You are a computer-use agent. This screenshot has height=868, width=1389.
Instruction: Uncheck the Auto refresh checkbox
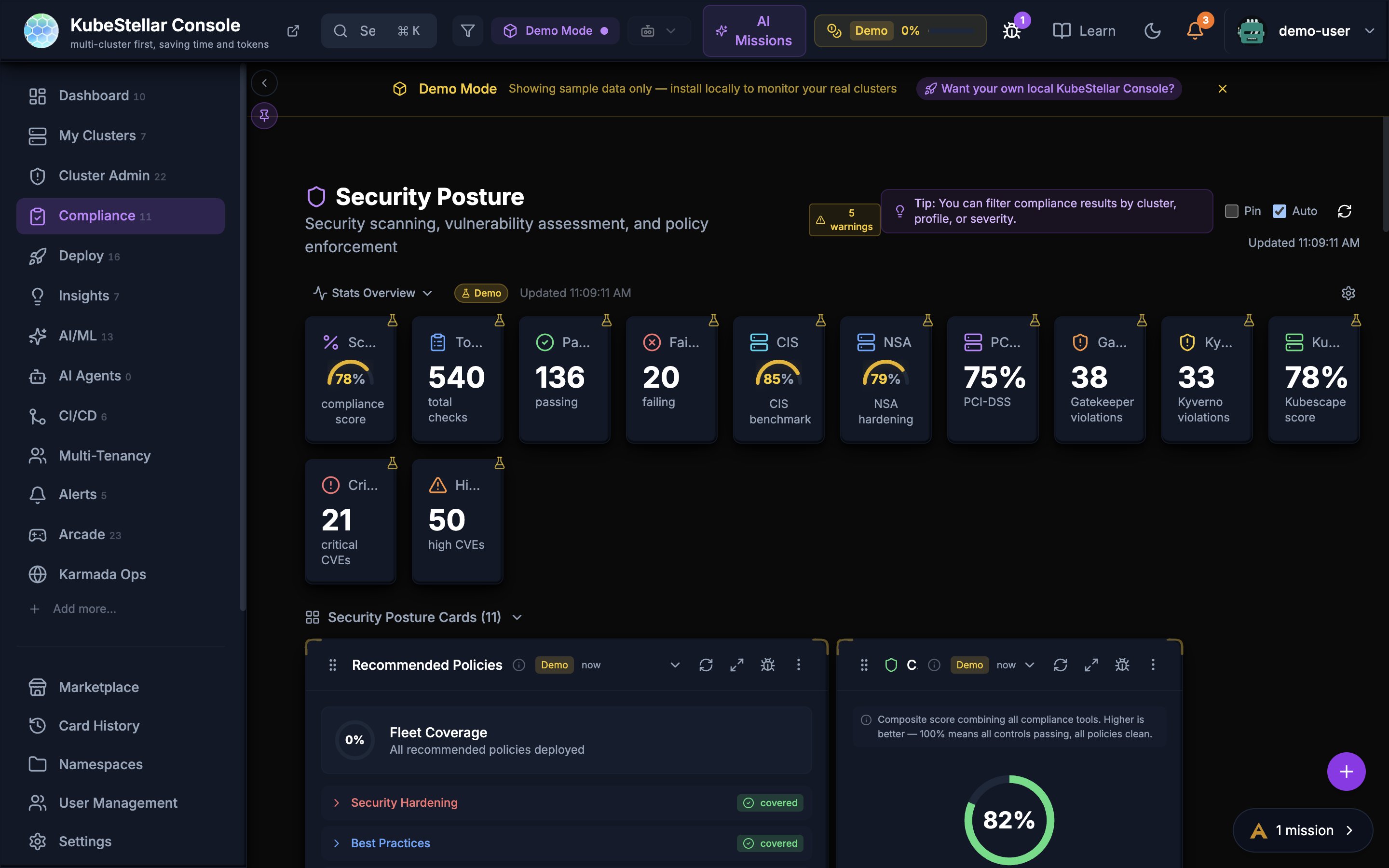click(1280, 211)
